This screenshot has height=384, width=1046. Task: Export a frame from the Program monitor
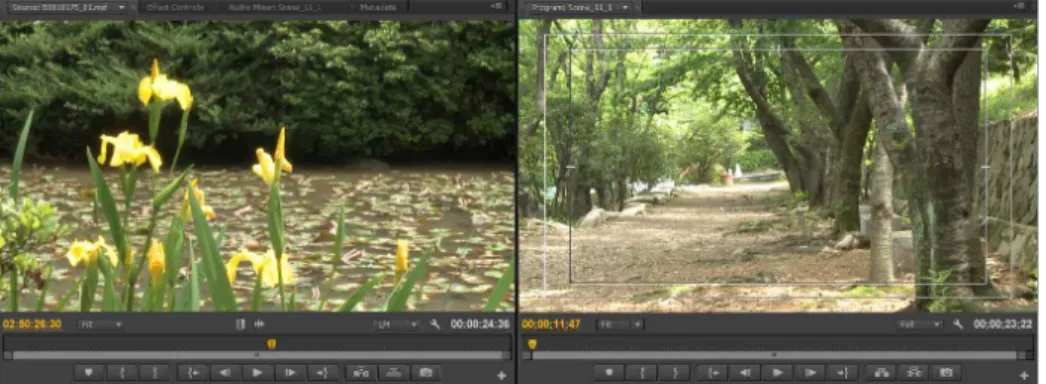pyautogui.click(x=946, y=373)
